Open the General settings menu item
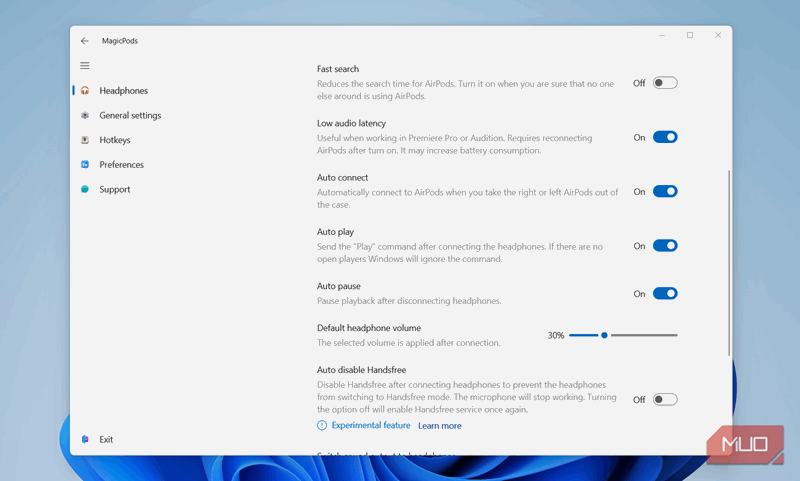 (130, 115)
